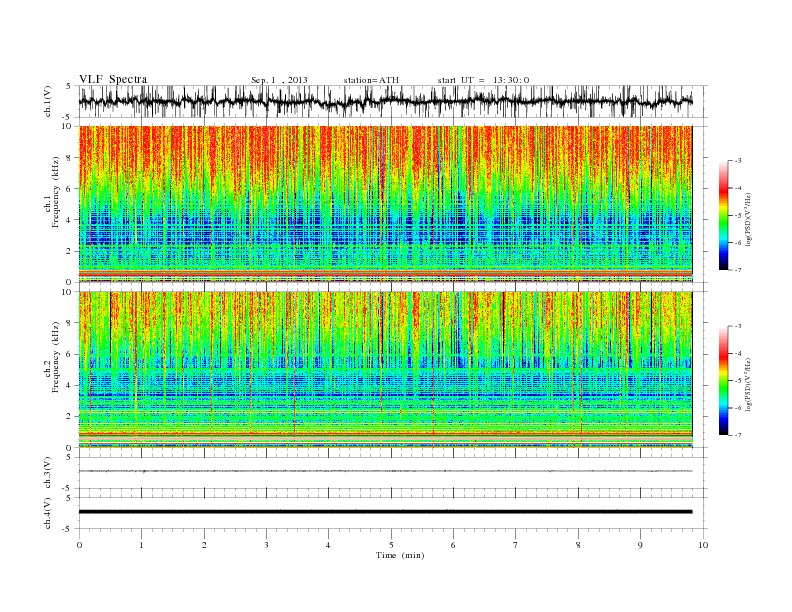Click the 'start UT = 13:30:0' text
Screen dimensions: 792x612
click(x=484, y=80)
